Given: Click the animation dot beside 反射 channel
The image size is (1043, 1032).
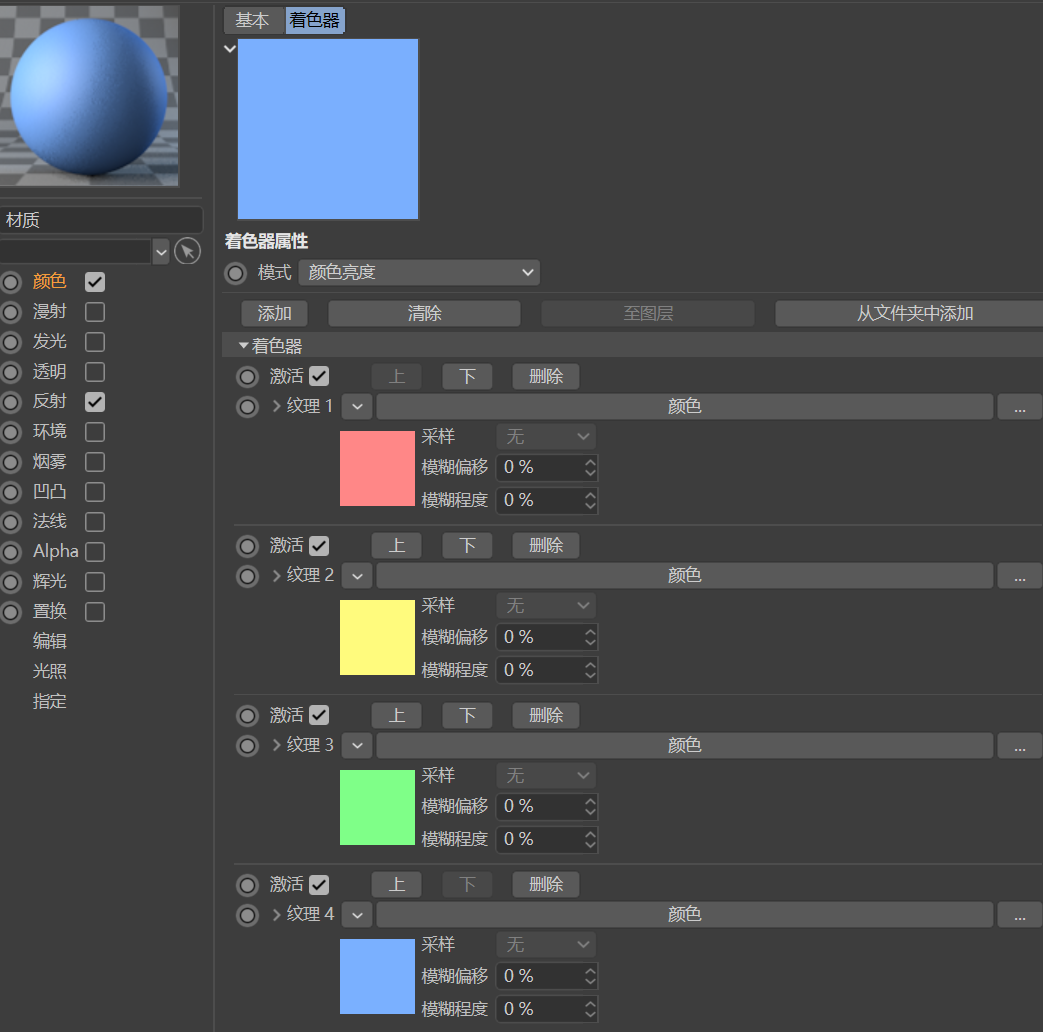Looking at the screenshot, I should point(11,402).
